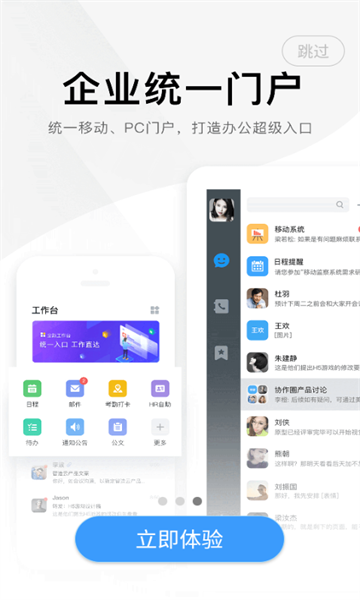Tap the 跳过 skip button
The image size is (360, 600).
coord(313,51)
